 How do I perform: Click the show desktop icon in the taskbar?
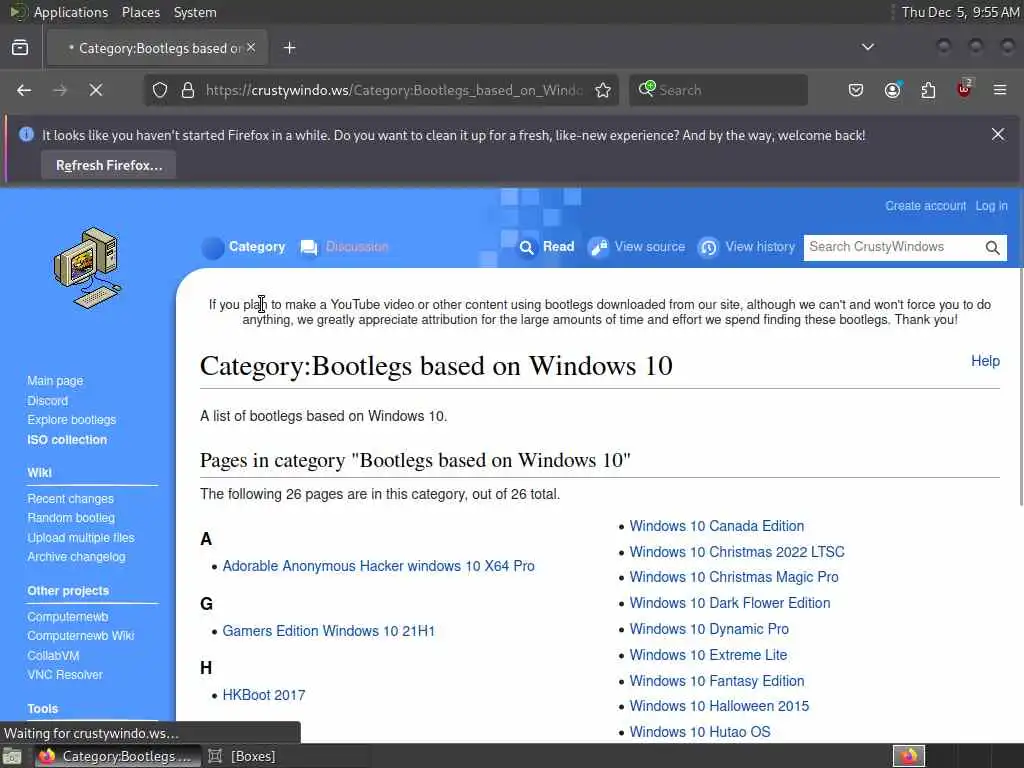point(12,756)
